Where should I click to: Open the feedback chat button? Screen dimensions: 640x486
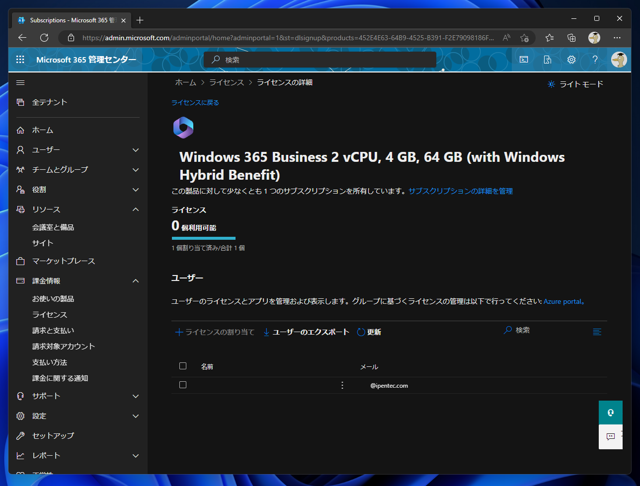click(610, 437)
